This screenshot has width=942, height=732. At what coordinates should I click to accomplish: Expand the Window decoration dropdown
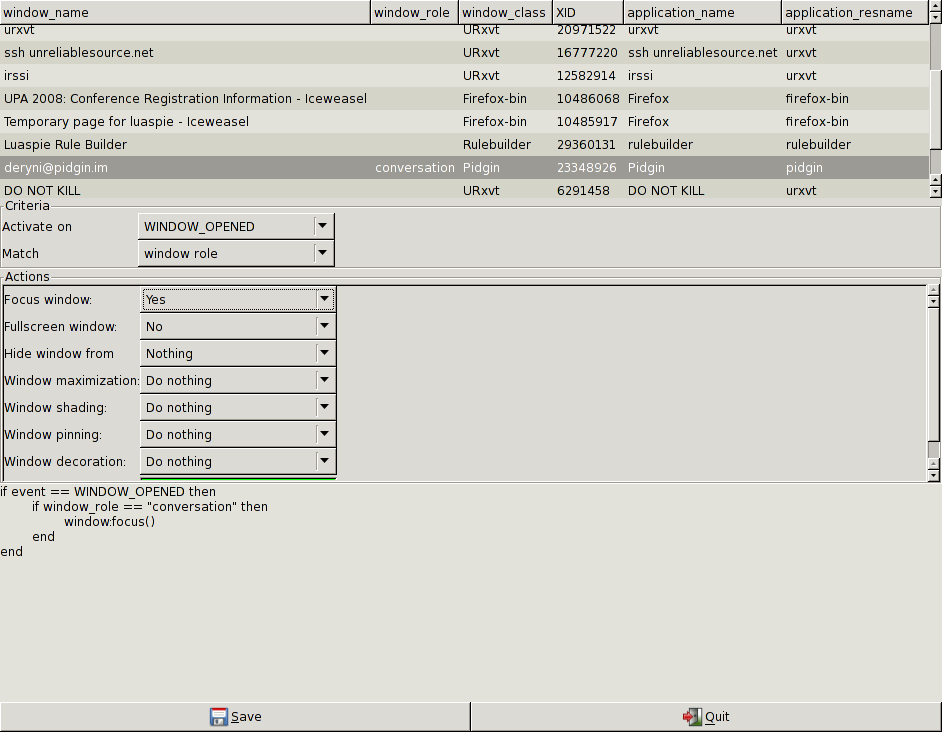(x=238, y=461)
